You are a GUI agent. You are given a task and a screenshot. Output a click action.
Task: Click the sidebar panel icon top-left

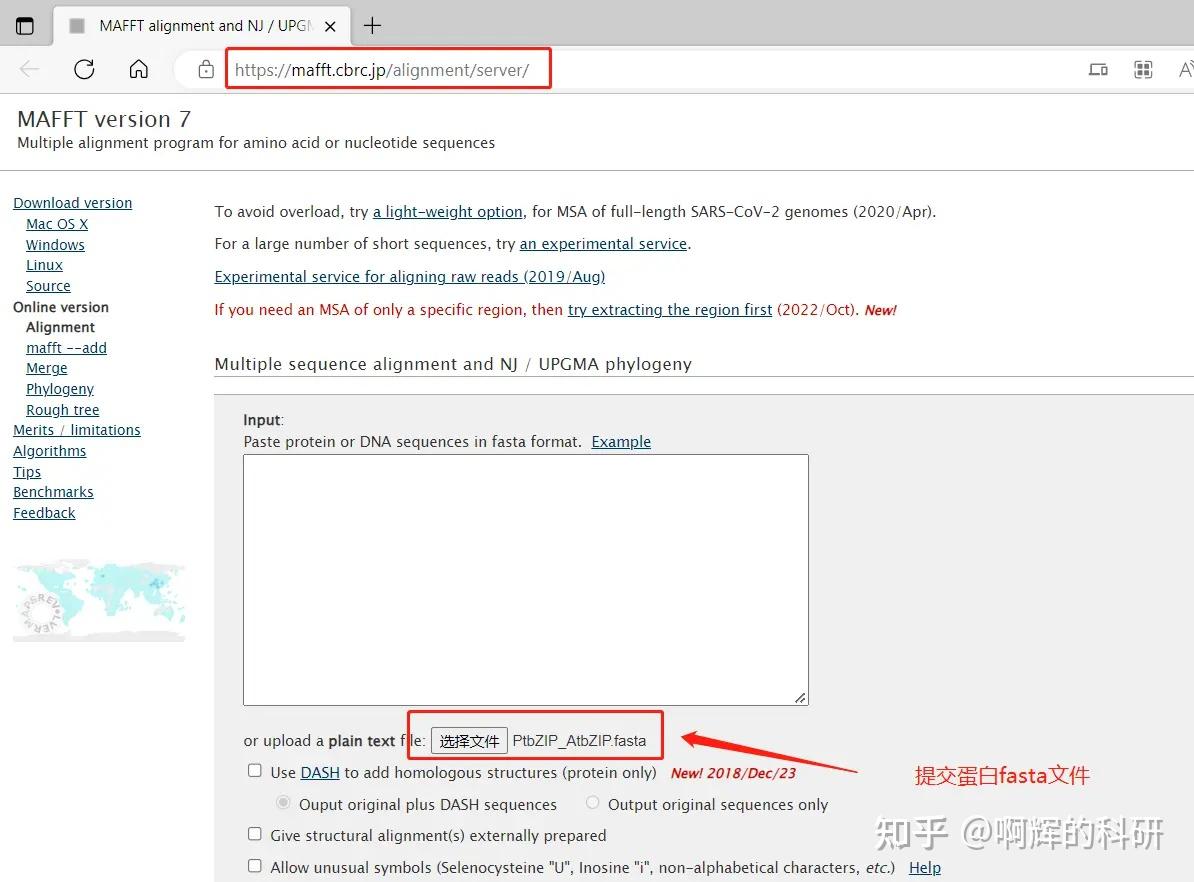25,25
